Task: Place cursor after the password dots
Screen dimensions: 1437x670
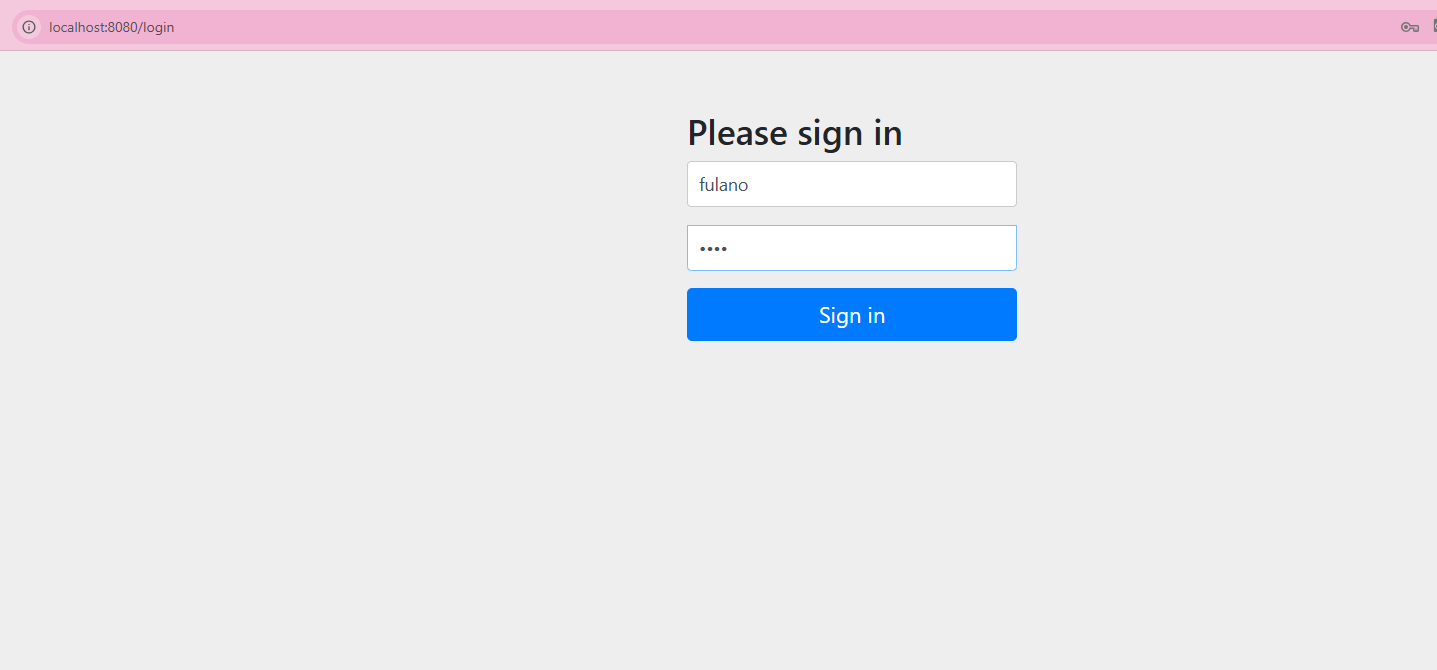Action: 729,248
